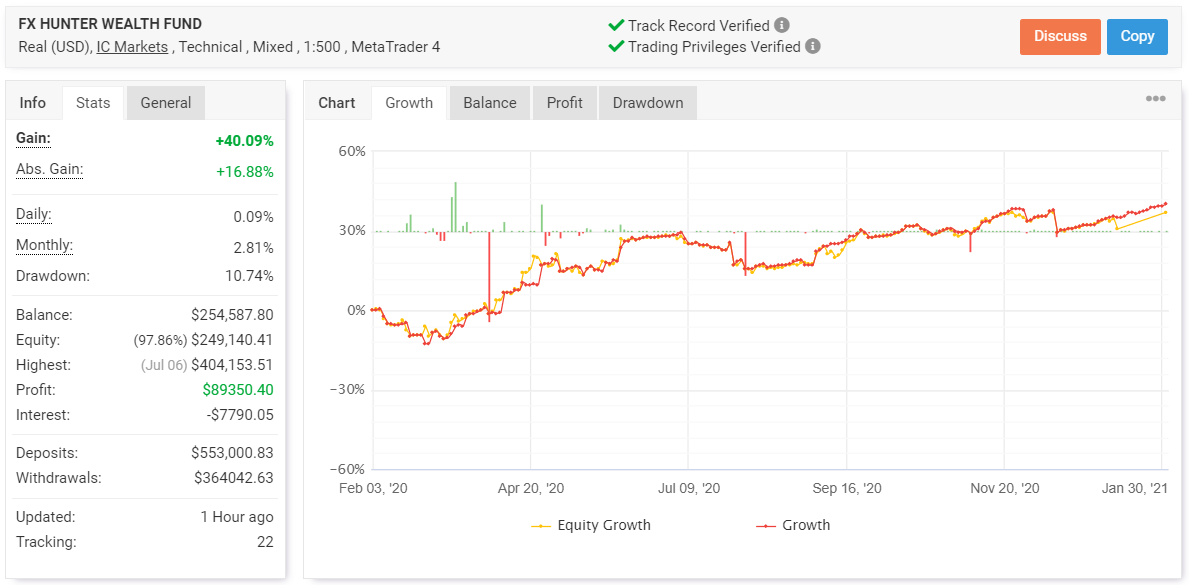Screen dimensions: 1189x585
Task: Follow the IC Markets broker link
Action: point(133,47)
